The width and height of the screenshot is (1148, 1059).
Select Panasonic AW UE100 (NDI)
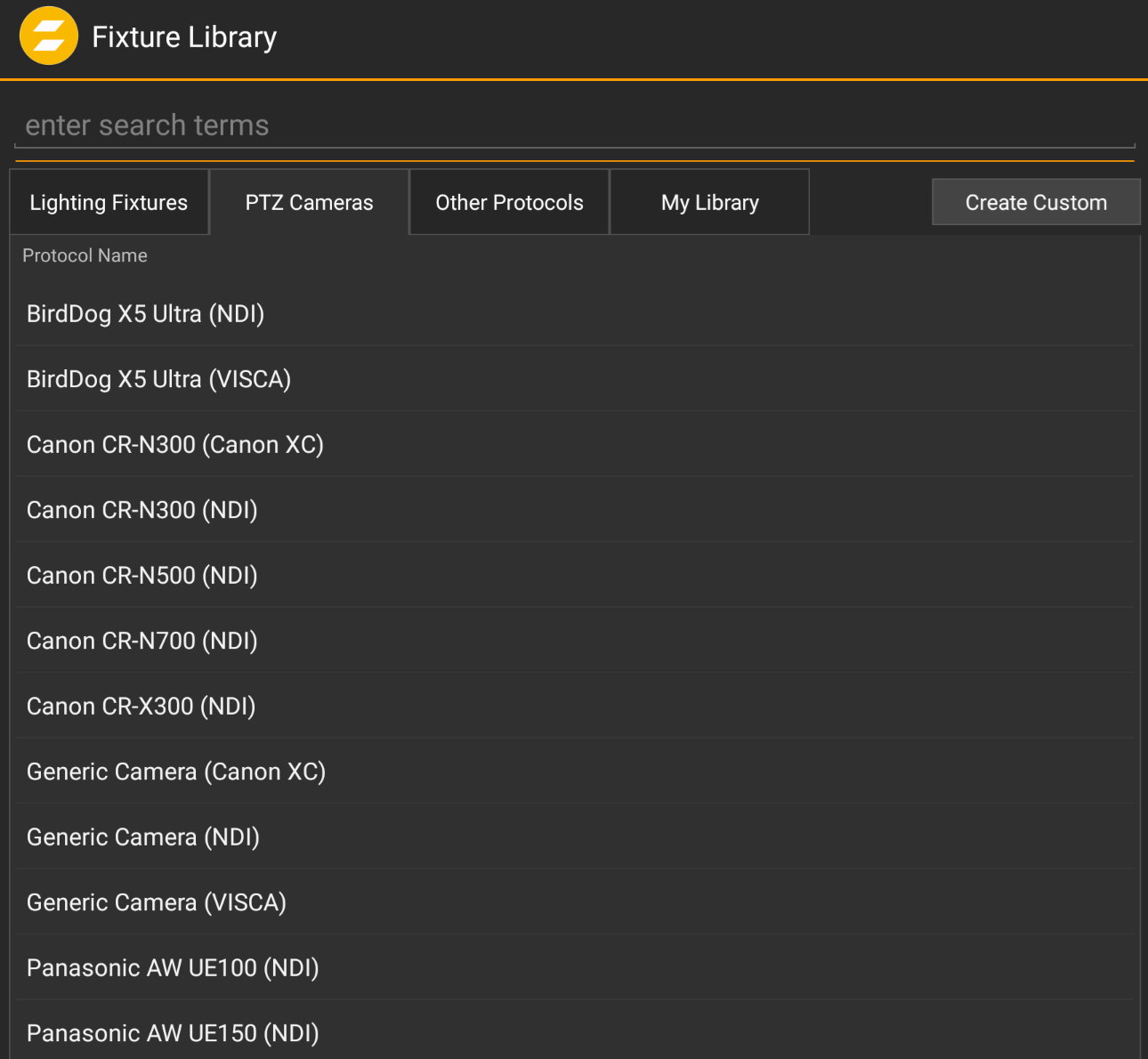point(575,967)
